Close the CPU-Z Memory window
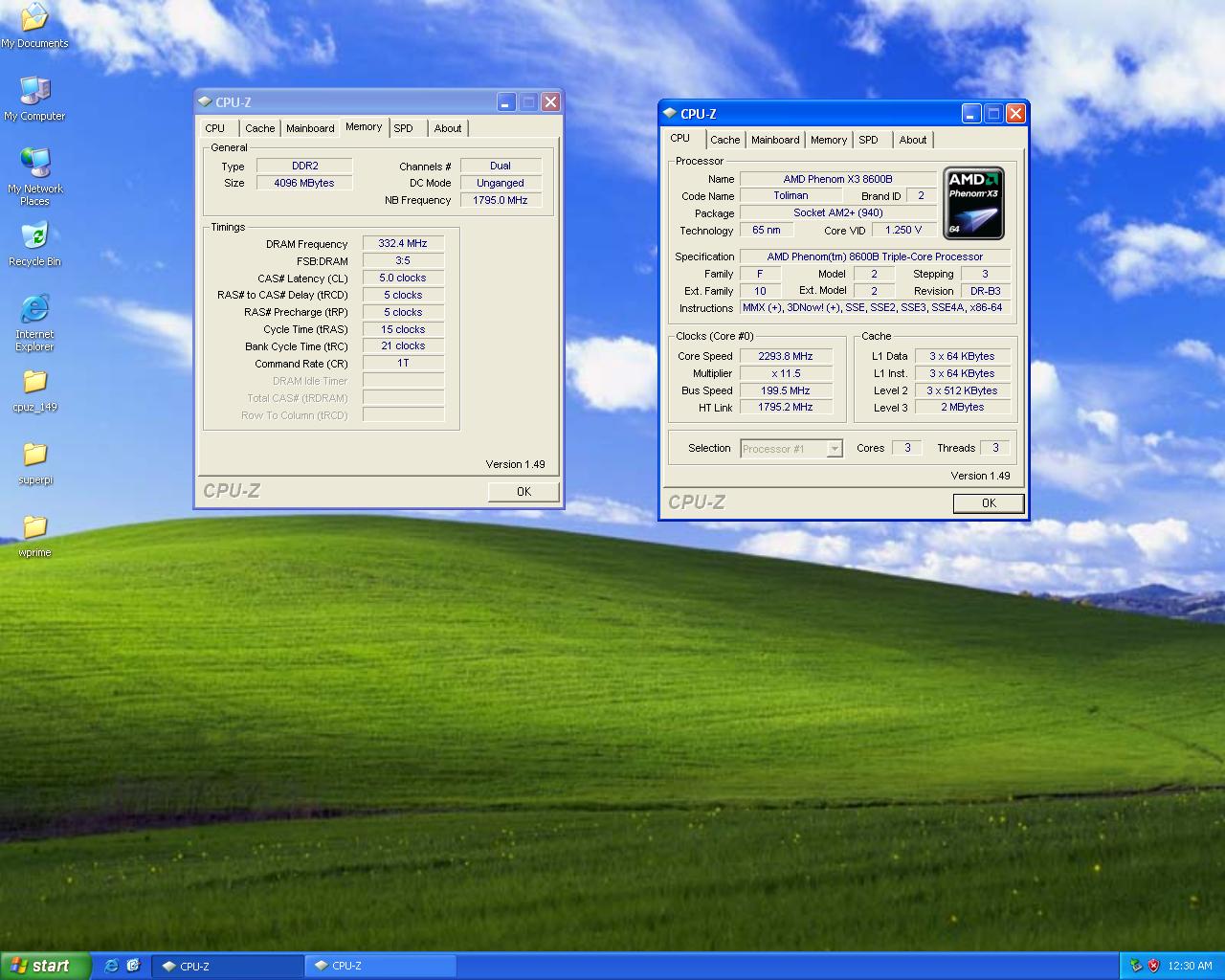This screenshot has height=980, width=1225. point(550,101)
